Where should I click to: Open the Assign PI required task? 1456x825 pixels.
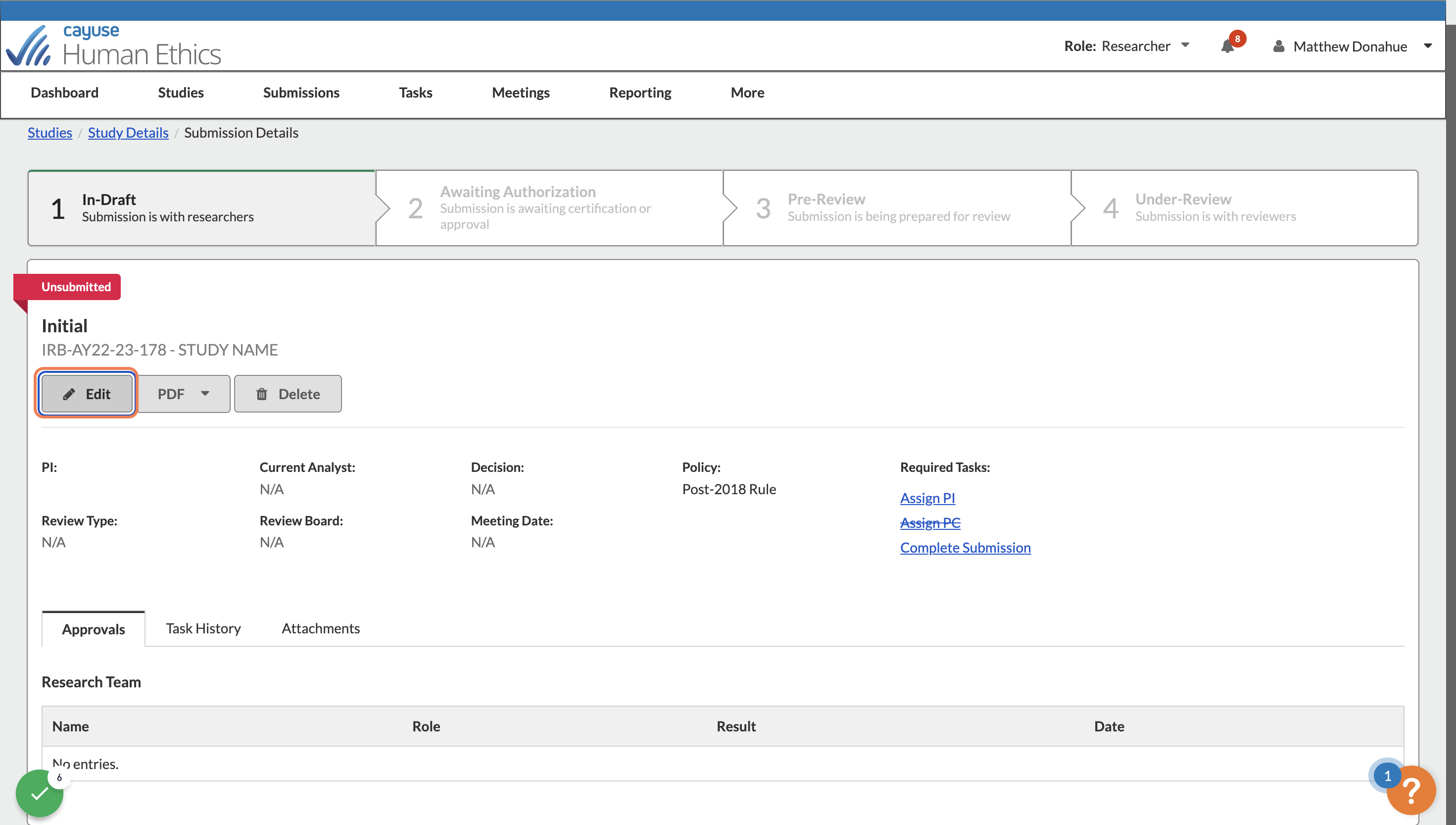point(927,498)
